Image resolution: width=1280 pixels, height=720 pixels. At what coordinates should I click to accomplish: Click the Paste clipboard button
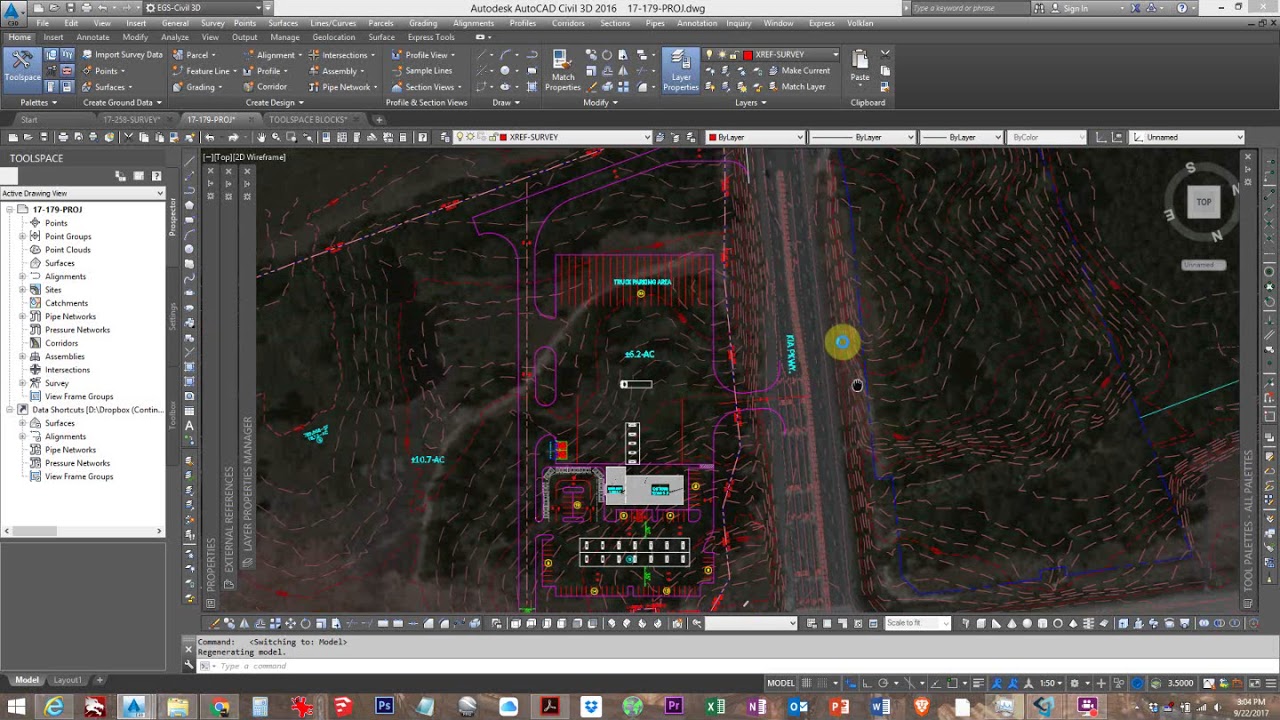(x=860, y=66)
